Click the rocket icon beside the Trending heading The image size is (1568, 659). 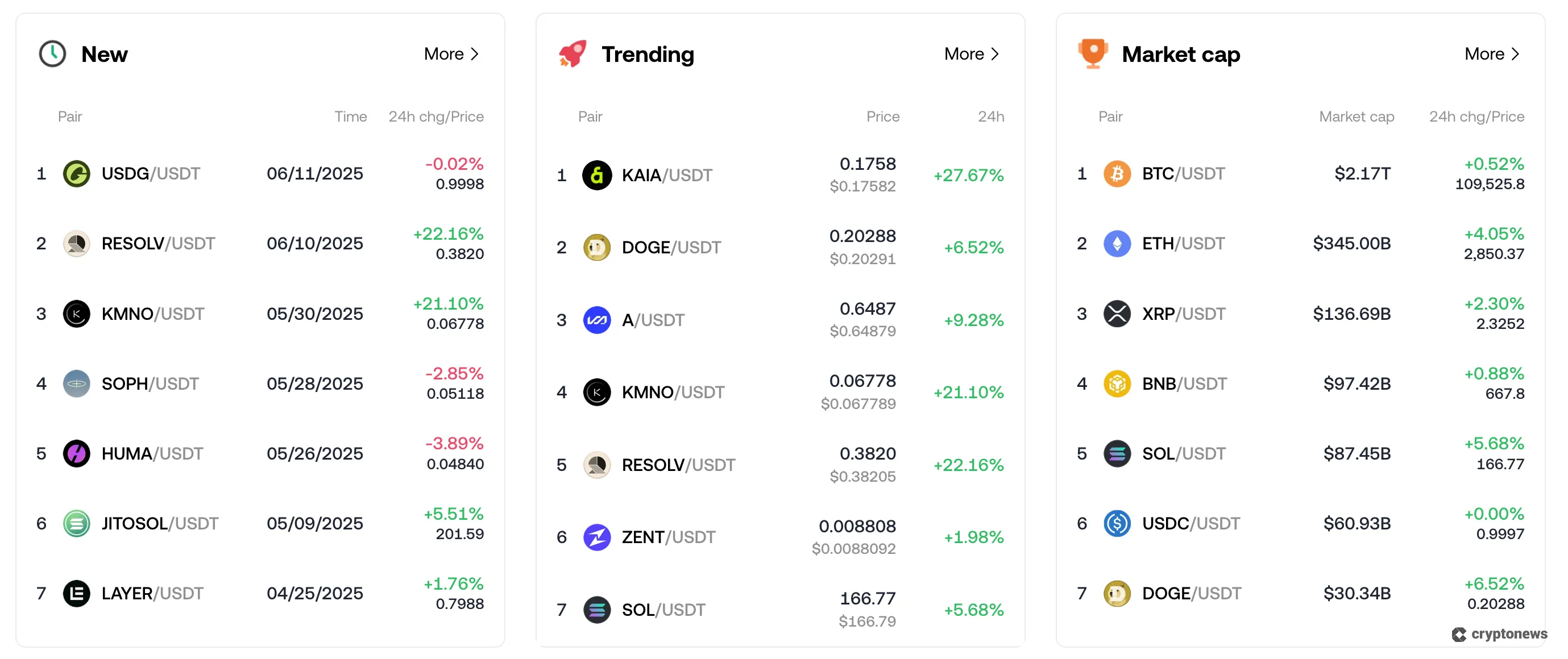(x=571, y=53)
